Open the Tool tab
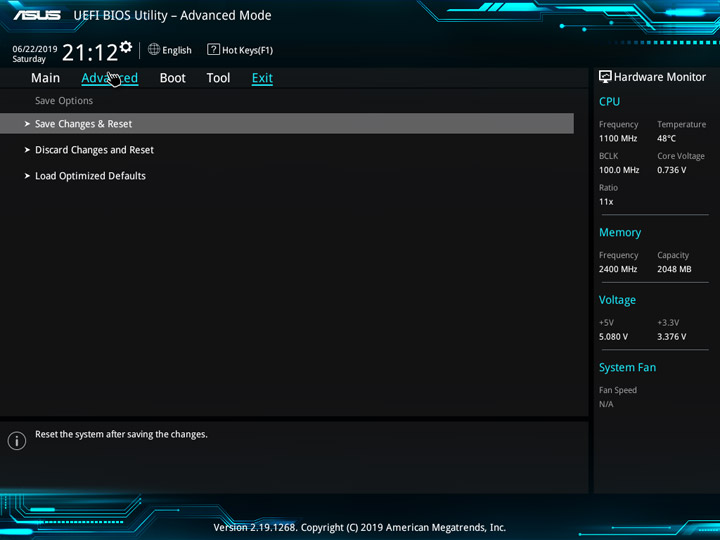720x540 pixels. click(x=218, y=78)
